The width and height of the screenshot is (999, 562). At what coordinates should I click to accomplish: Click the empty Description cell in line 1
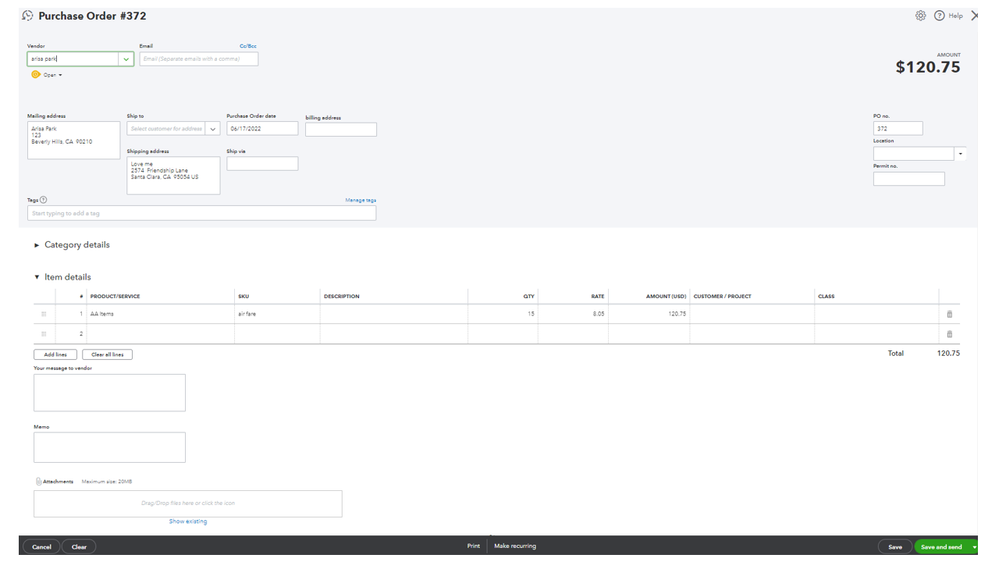pyautogui.click(x=394, y=314)
